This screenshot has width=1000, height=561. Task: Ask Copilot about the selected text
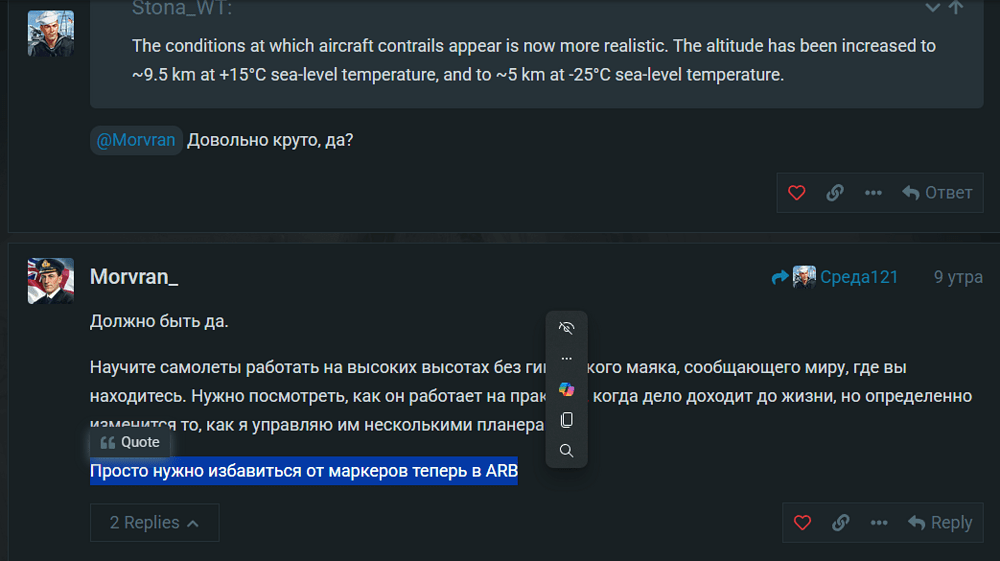pyautogui.click(x=567, y=389)
